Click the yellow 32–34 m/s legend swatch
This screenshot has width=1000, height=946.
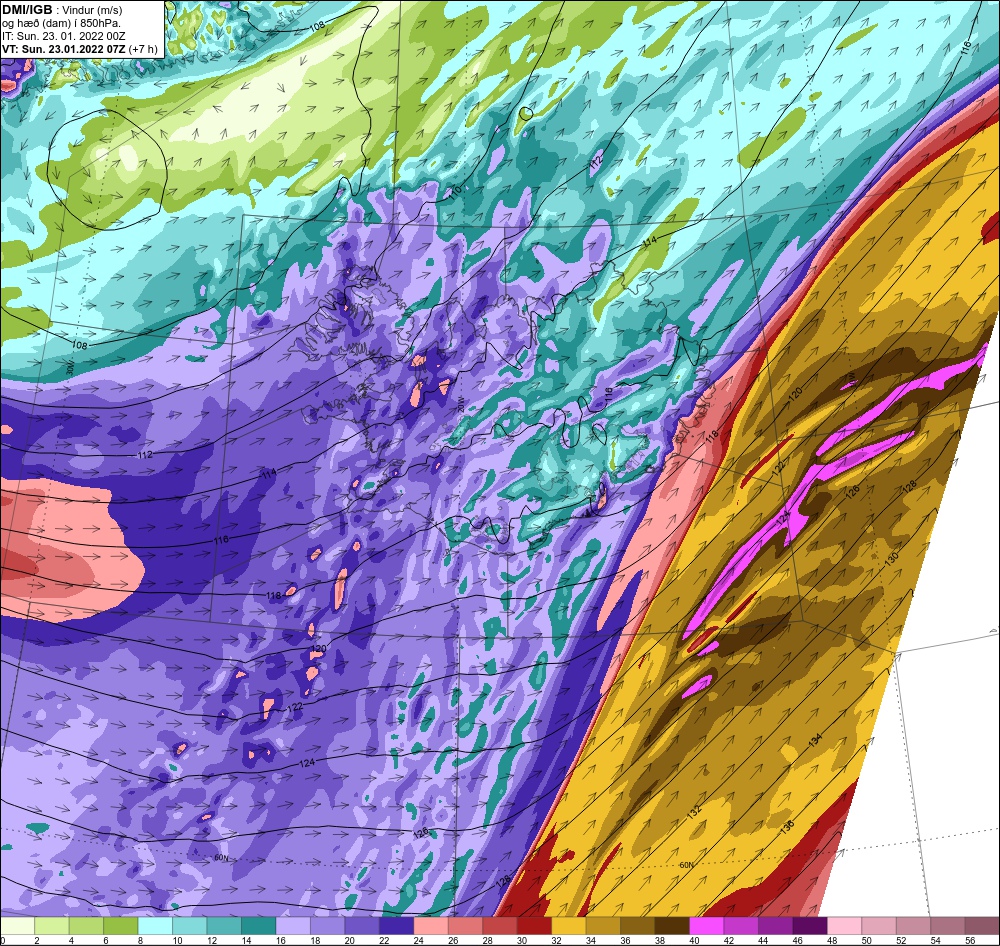click(x=569, y=926)
